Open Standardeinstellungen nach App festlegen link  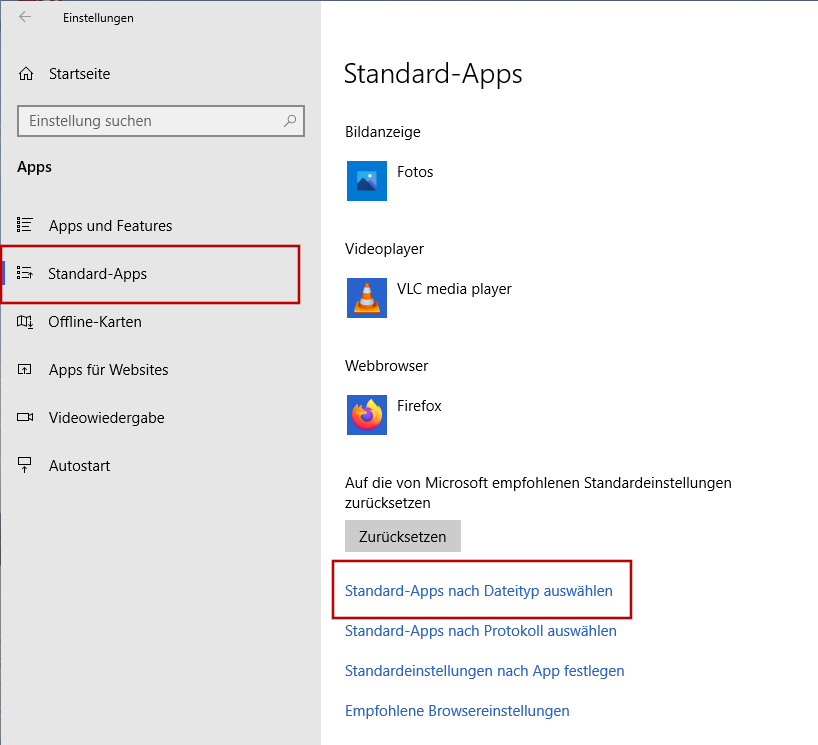coord(484,671)
